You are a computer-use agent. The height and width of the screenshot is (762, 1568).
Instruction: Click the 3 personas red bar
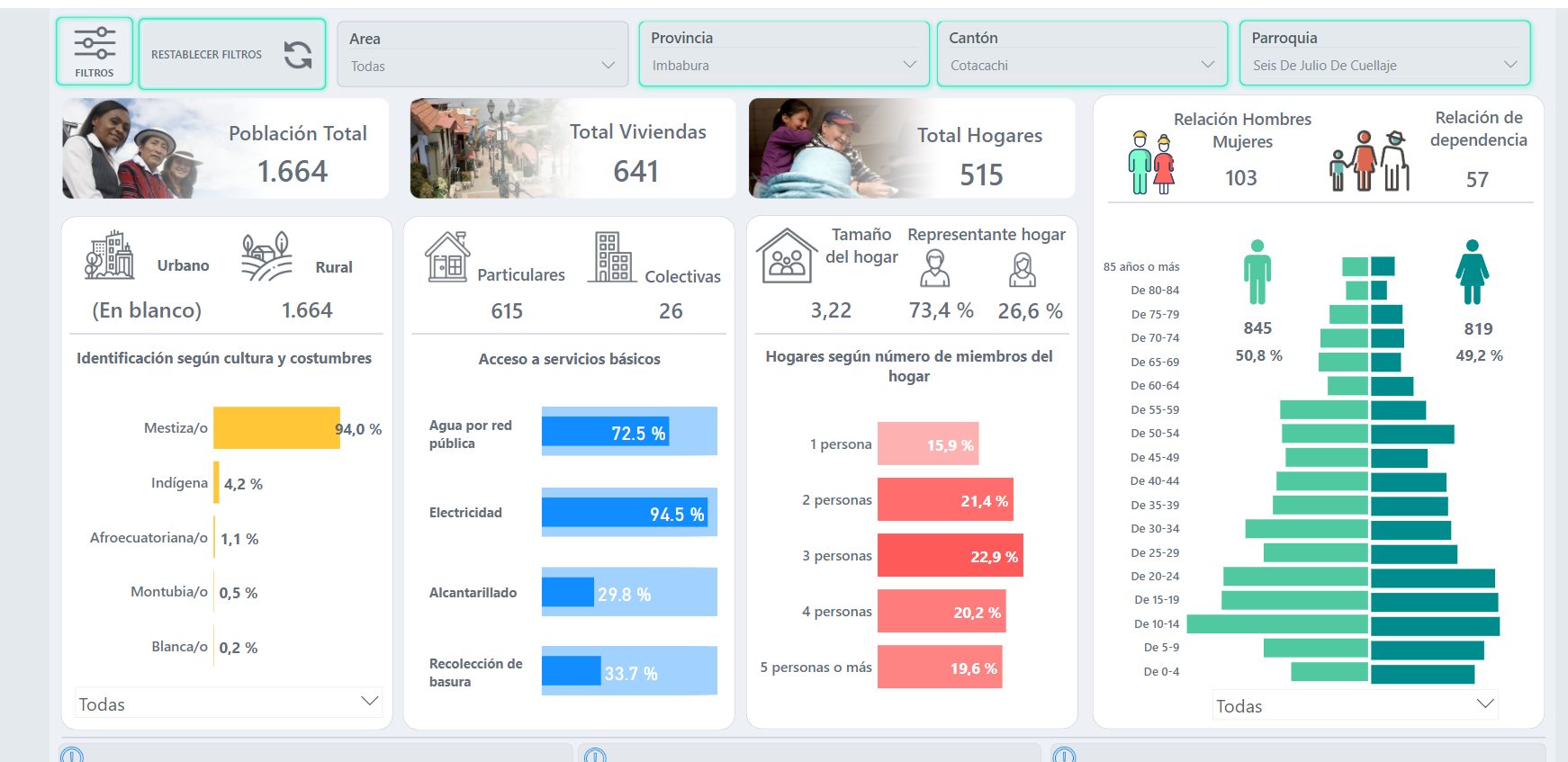(949, 556)
